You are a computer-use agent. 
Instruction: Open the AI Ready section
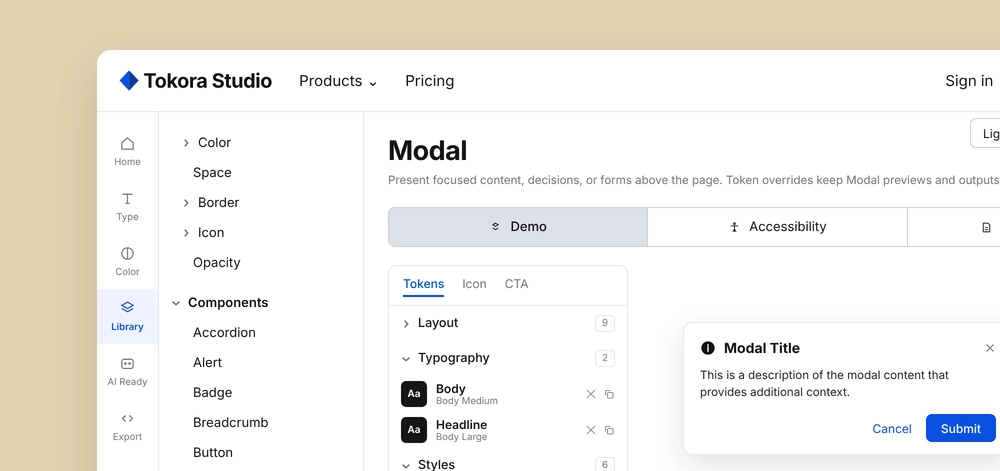[128, 372]
